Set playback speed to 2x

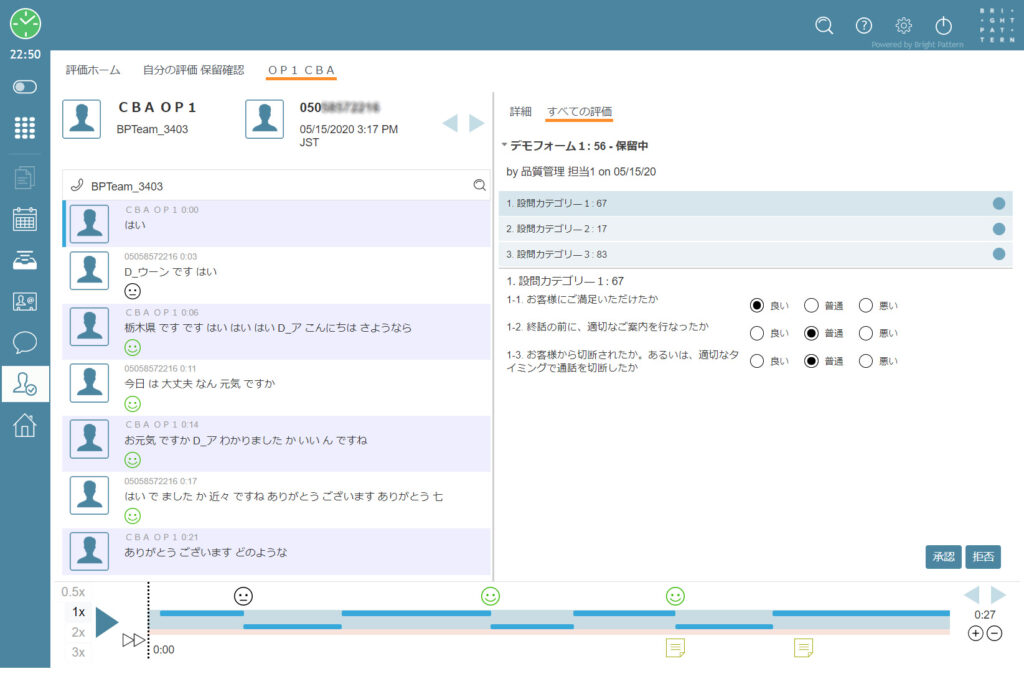coord(78,632)
